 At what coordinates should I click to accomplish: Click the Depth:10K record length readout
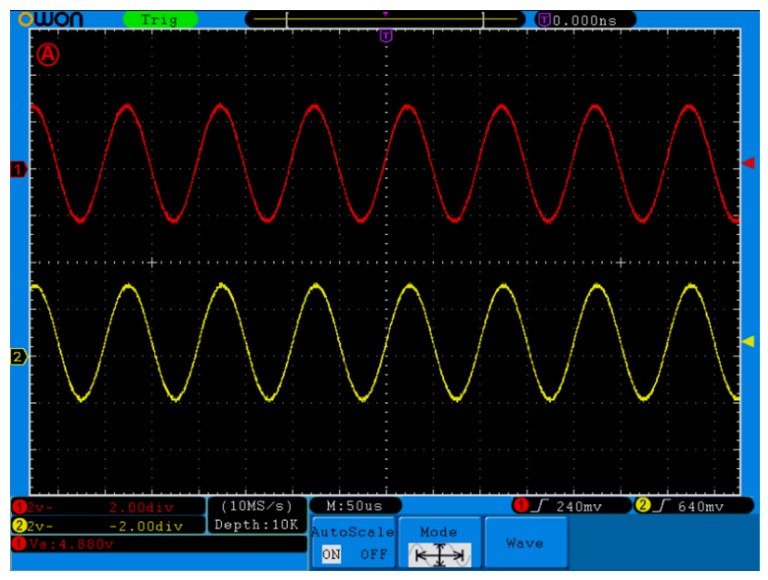click(x=256, y=525)
